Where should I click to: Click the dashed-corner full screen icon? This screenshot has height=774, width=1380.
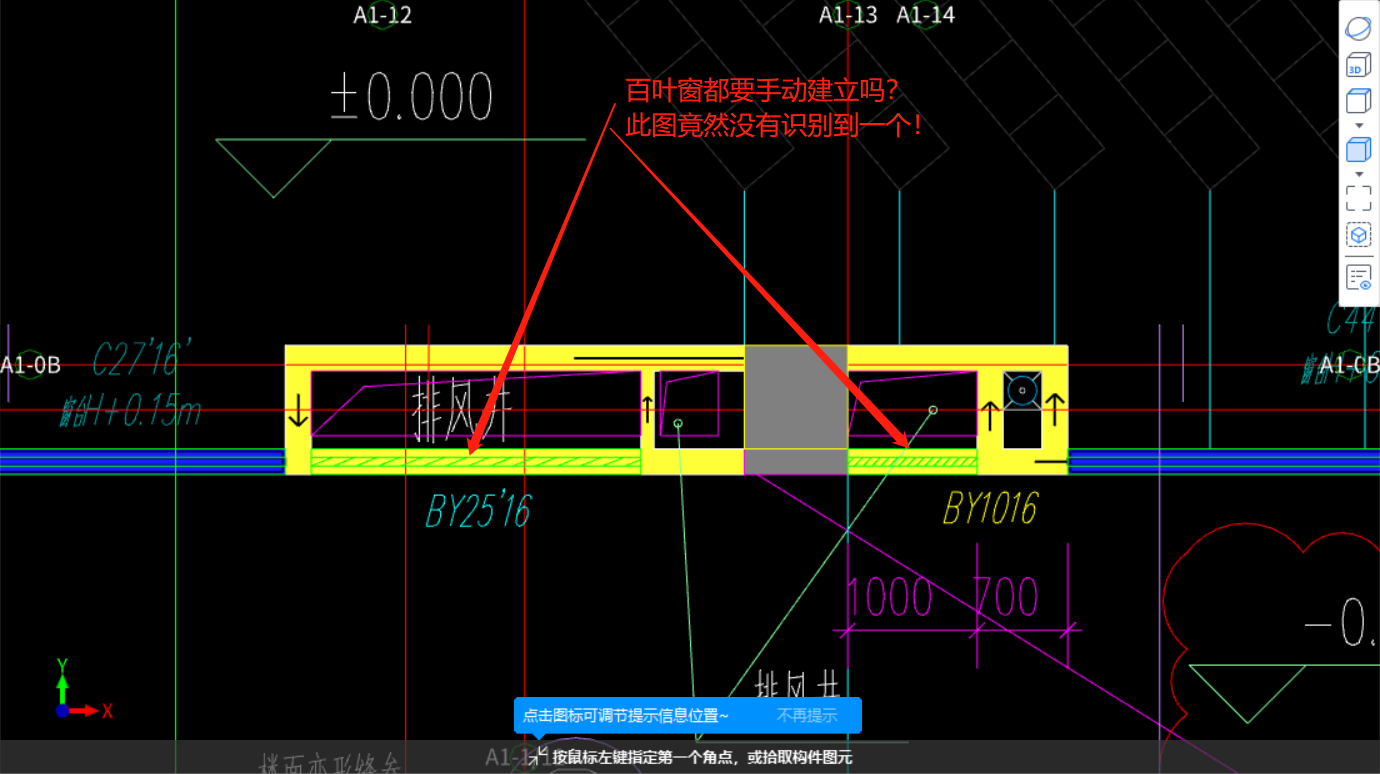(1358, 198)
